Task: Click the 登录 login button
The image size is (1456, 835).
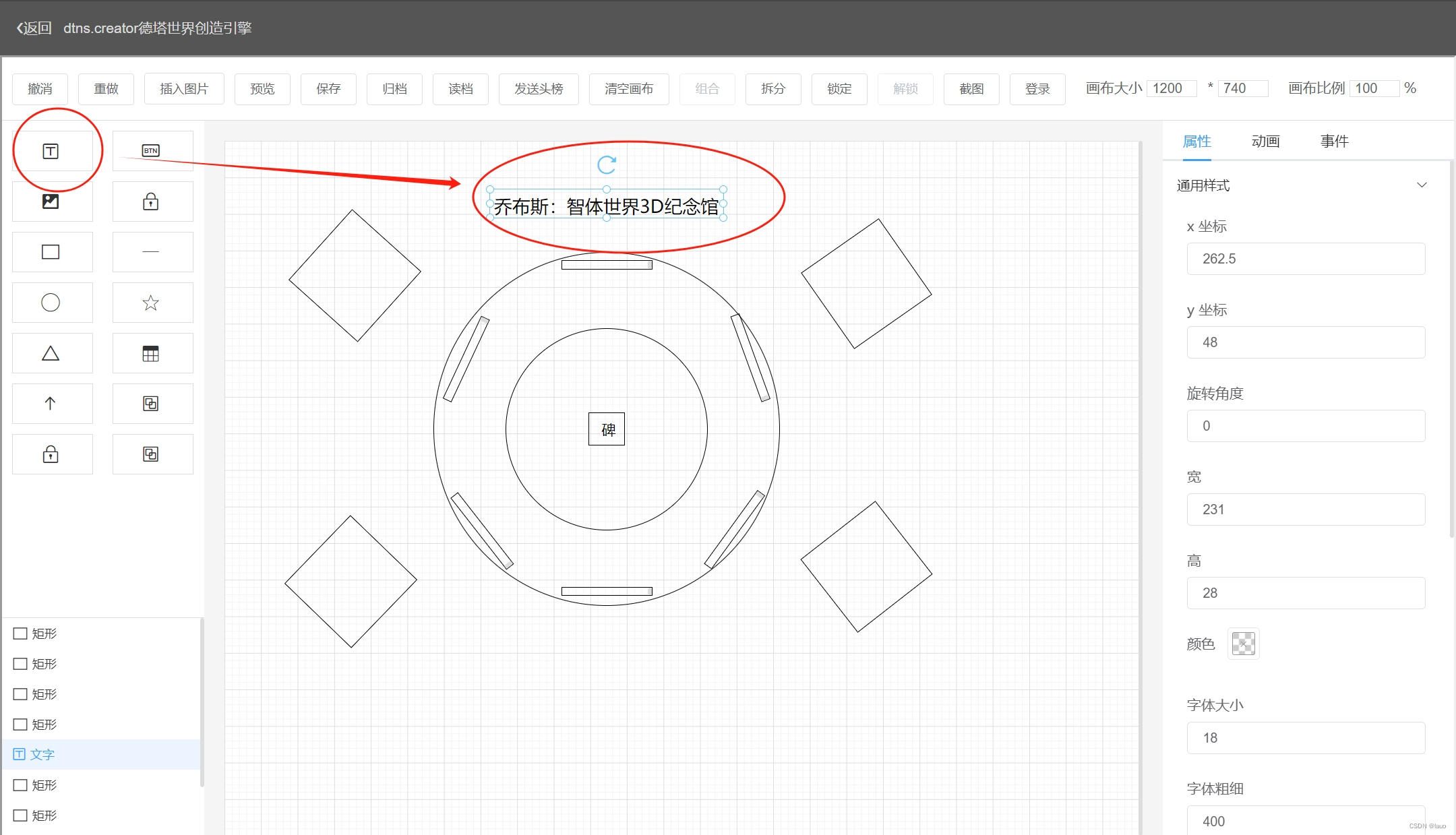Action: pyautogui.click(x=1038, y=89)
